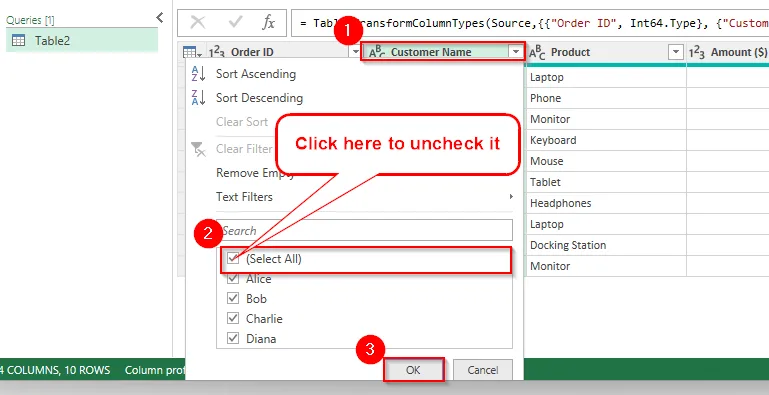Click the Product column data type icon
Screen dimensions: 769x395
click(537, 53)
